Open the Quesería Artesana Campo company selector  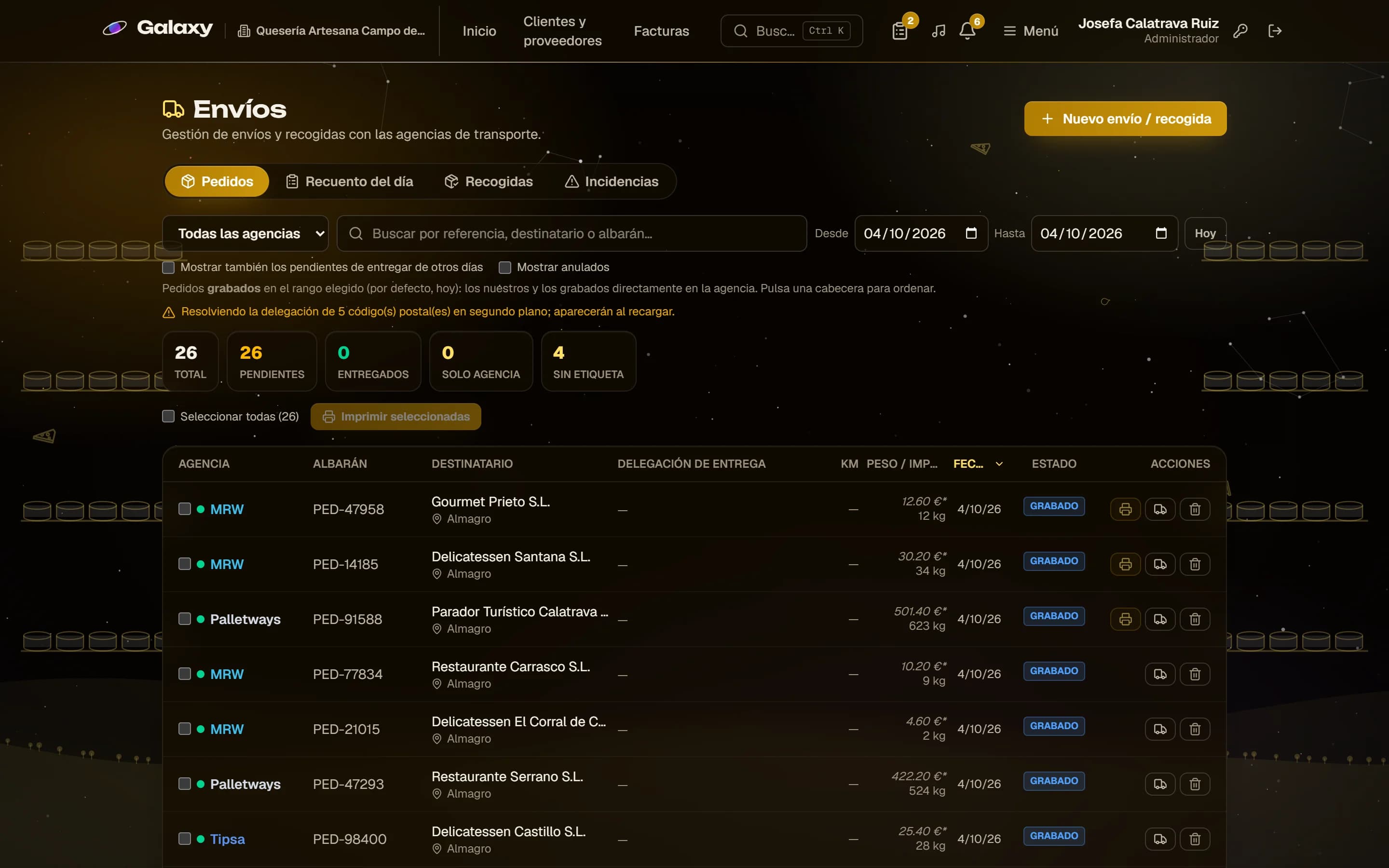(332, 31)
